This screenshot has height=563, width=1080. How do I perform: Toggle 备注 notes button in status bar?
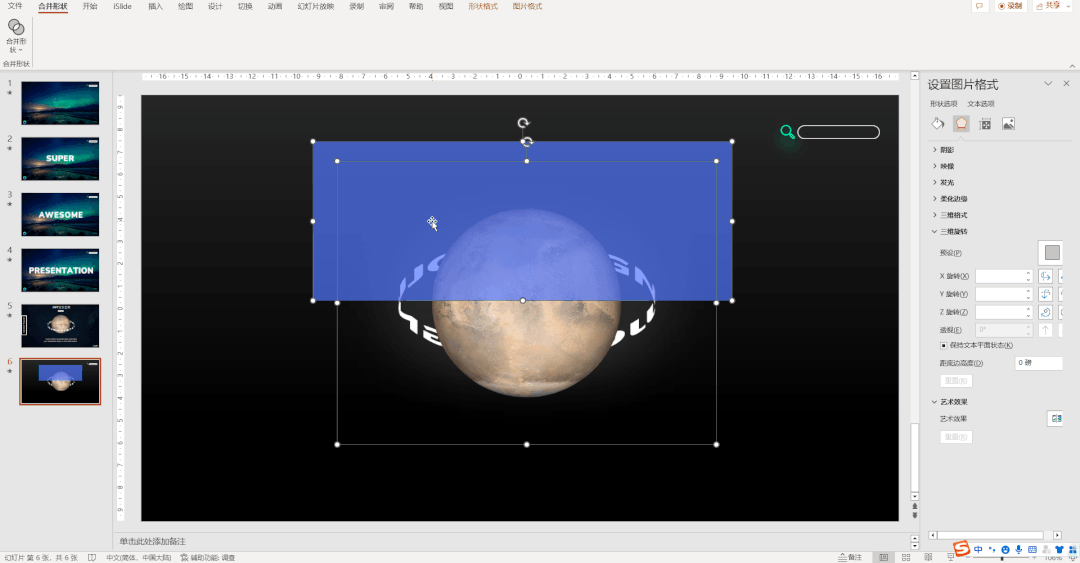850,557
